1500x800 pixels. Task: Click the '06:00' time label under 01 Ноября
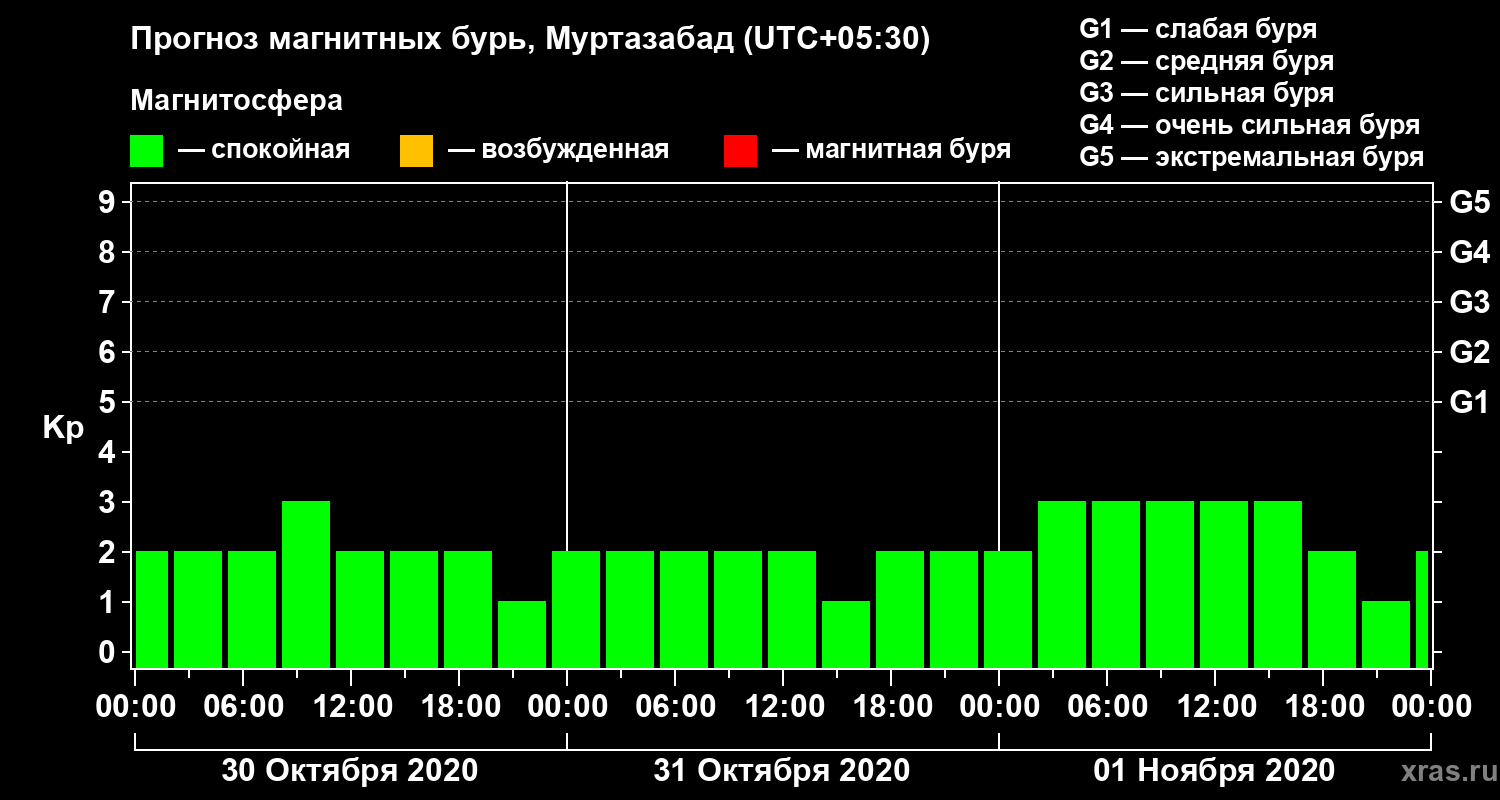pos(1106,707)
